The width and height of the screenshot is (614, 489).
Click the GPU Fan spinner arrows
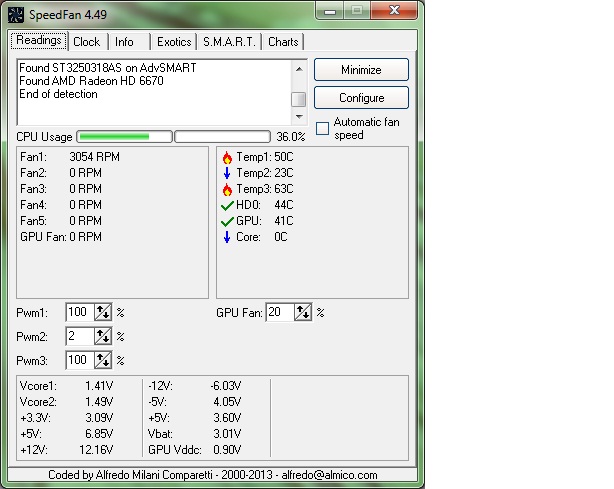(x=303, y=312)
